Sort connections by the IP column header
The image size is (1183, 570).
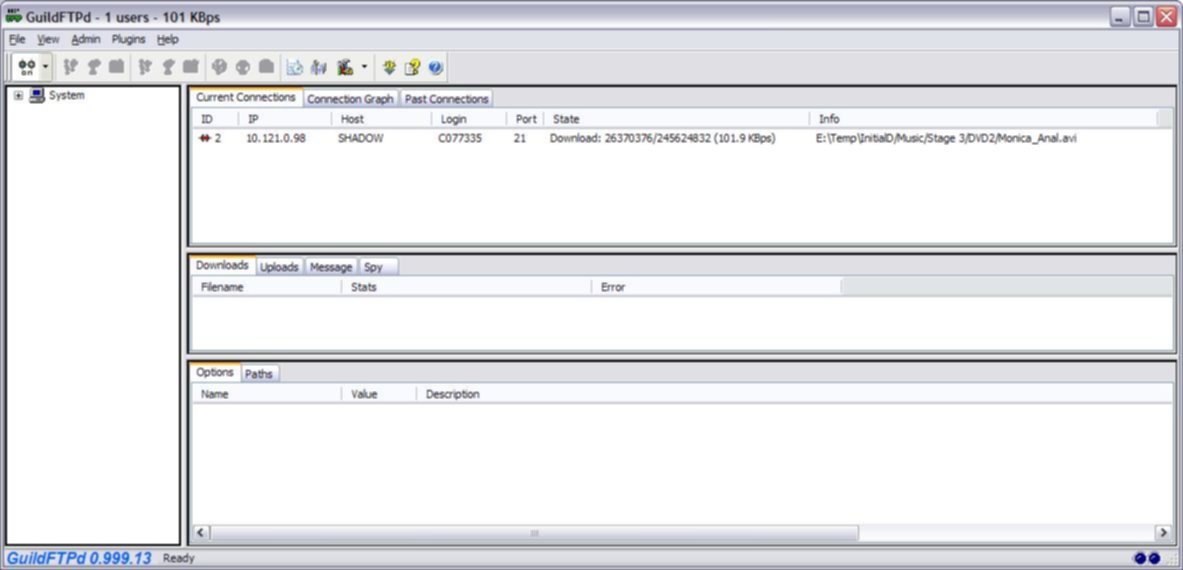(x=285, y=119)
